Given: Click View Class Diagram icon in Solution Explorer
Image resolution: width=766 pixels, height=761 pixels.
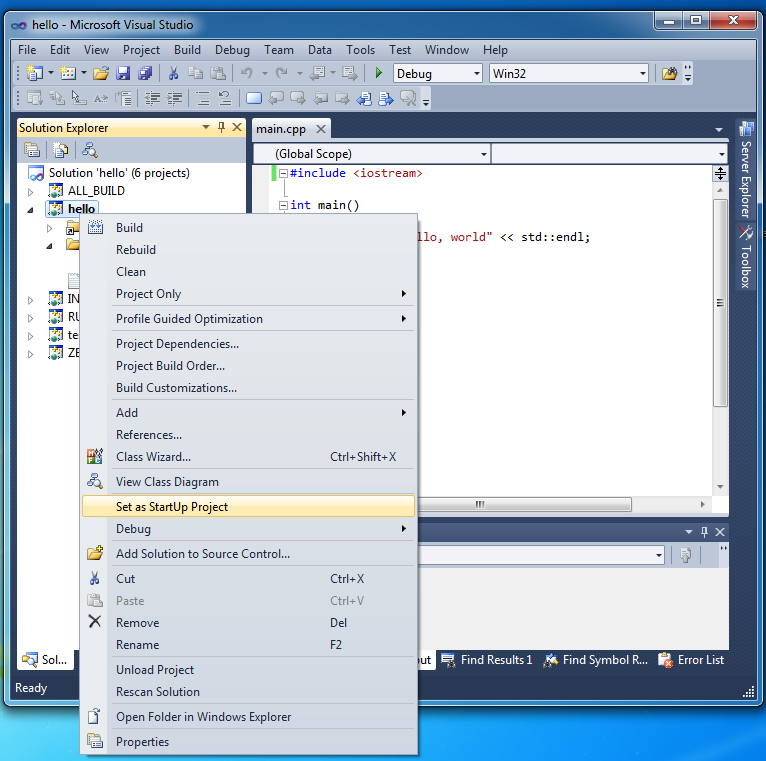Looking at the screenshot, I should point(90,150).
